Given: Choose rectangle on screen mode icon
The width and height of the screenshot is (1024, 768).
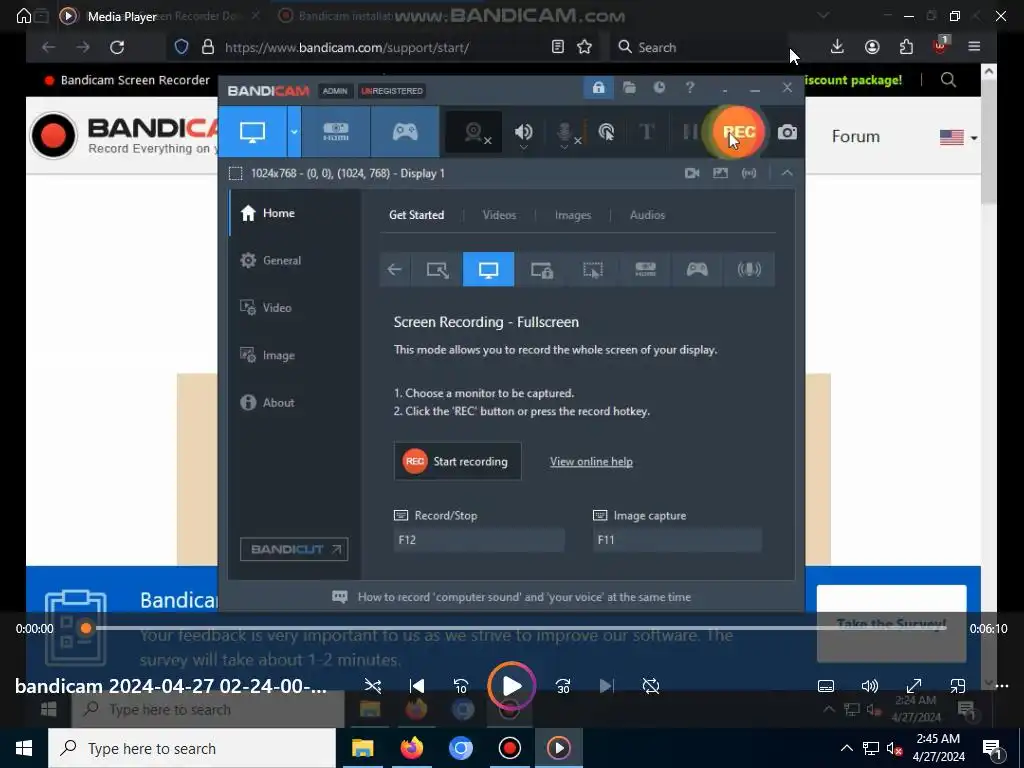Looking at the screenshot, I should [x=437, y=269].
